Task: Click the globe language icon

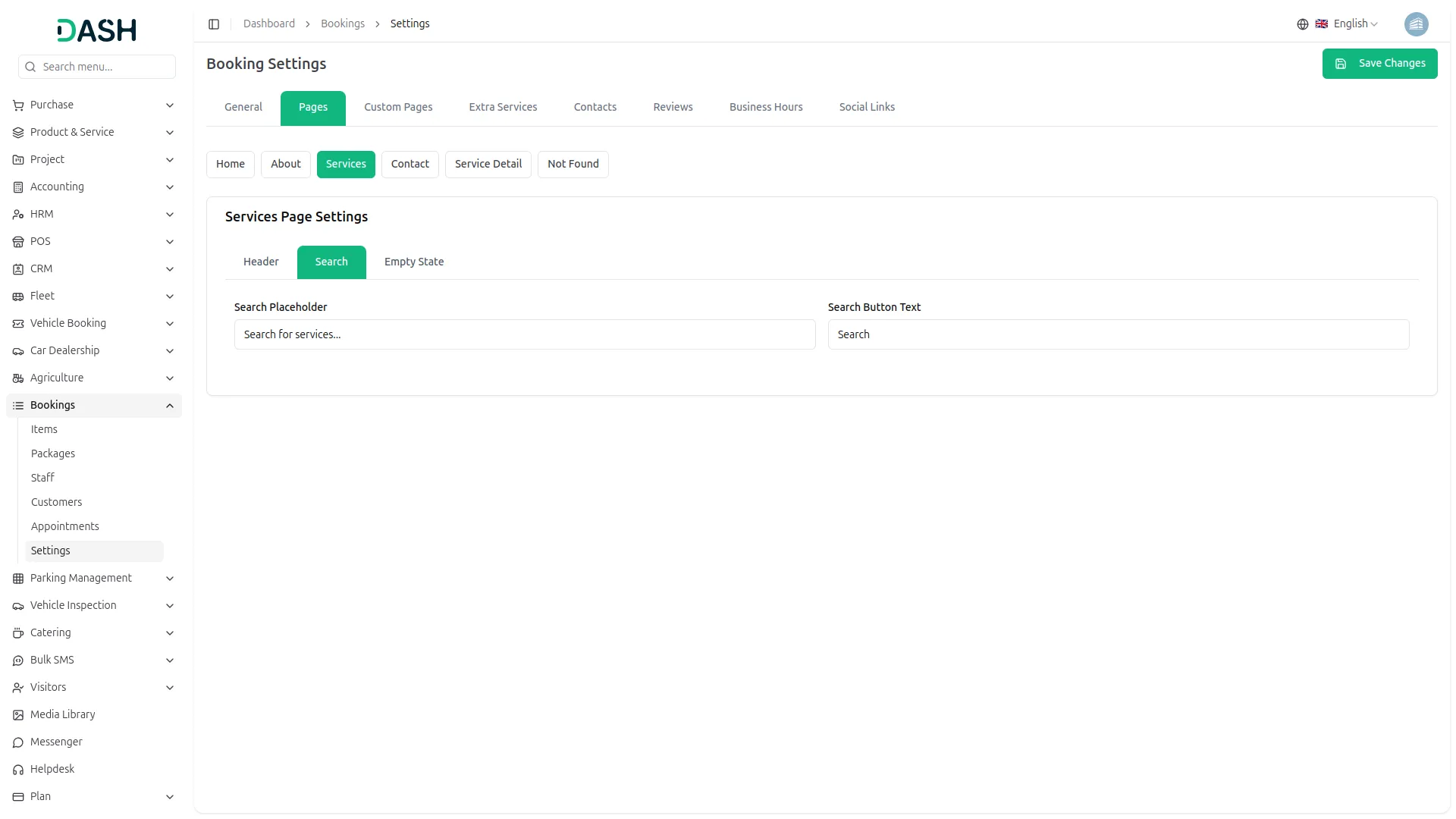Action: click(1302, 24)
